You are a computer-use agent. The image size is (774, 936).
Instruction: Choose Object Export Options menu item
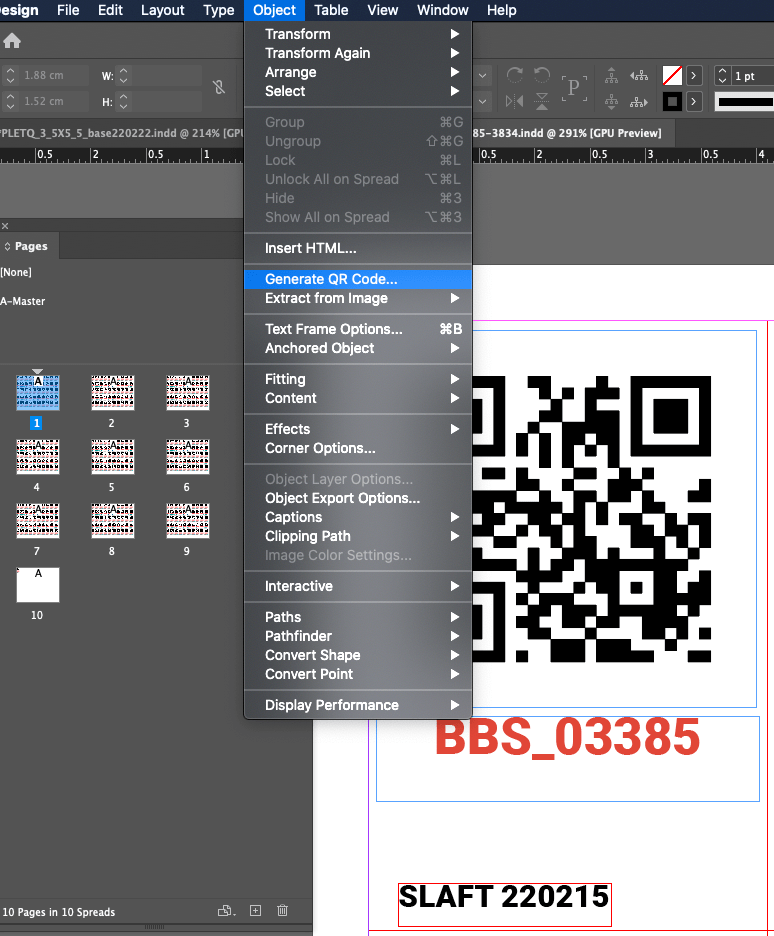[x=358, y=498]
